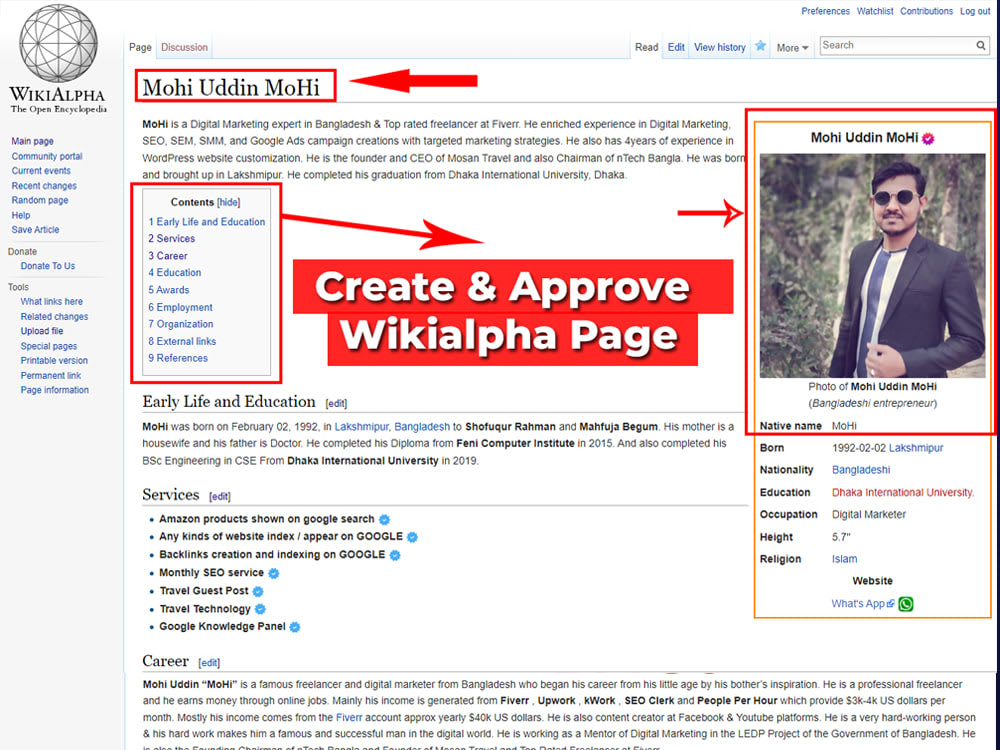Image resolution: width=1000 pixels, height=750 pixels.
Task: Click in the Search input field
Action: click(897, 45)
